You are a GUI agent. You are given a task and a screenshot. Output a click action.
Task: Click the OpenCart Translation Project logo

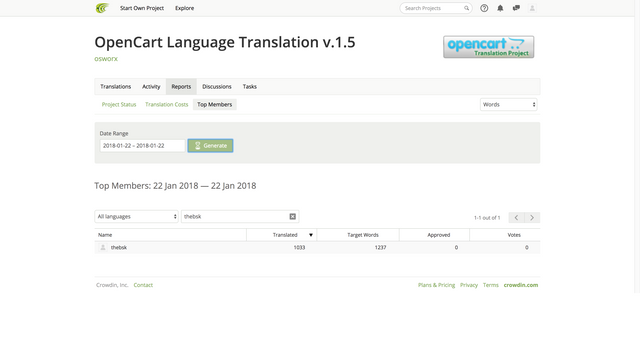tap(489, 47)
